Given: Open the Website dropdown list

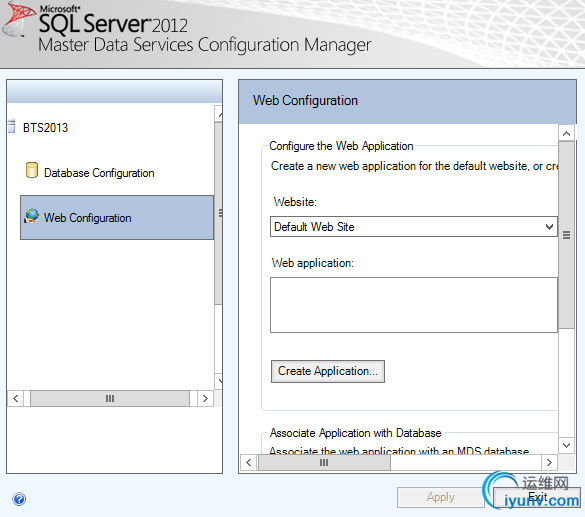Looking at the screenshot, I should tap(413, 226).
